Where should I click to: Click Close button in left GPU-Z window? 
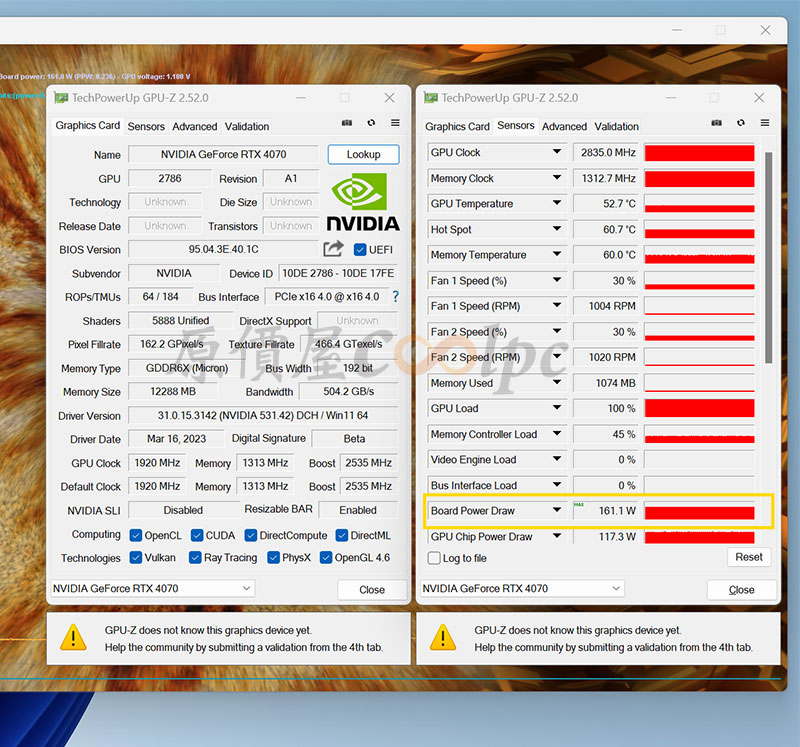[372, 589]
